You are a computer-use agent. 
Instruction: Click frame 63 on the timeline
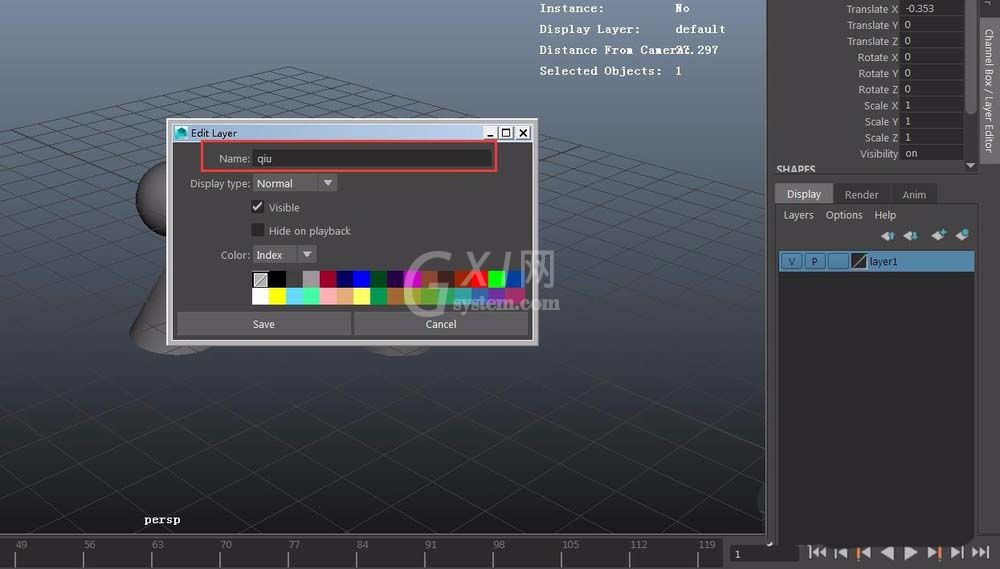point(158,545)
